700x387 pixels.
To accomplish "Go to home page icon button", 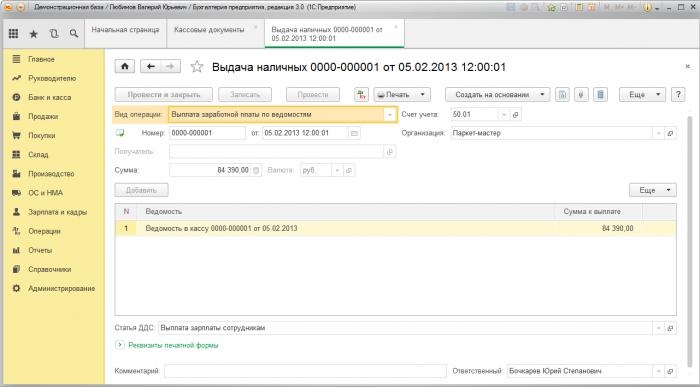I will (x=125, y=67).
